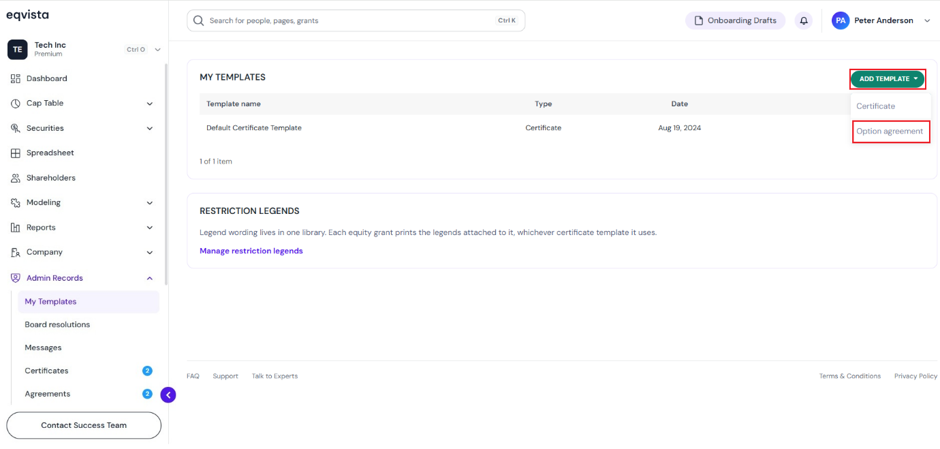Click Default Certificate Template row name

(254, 128)
